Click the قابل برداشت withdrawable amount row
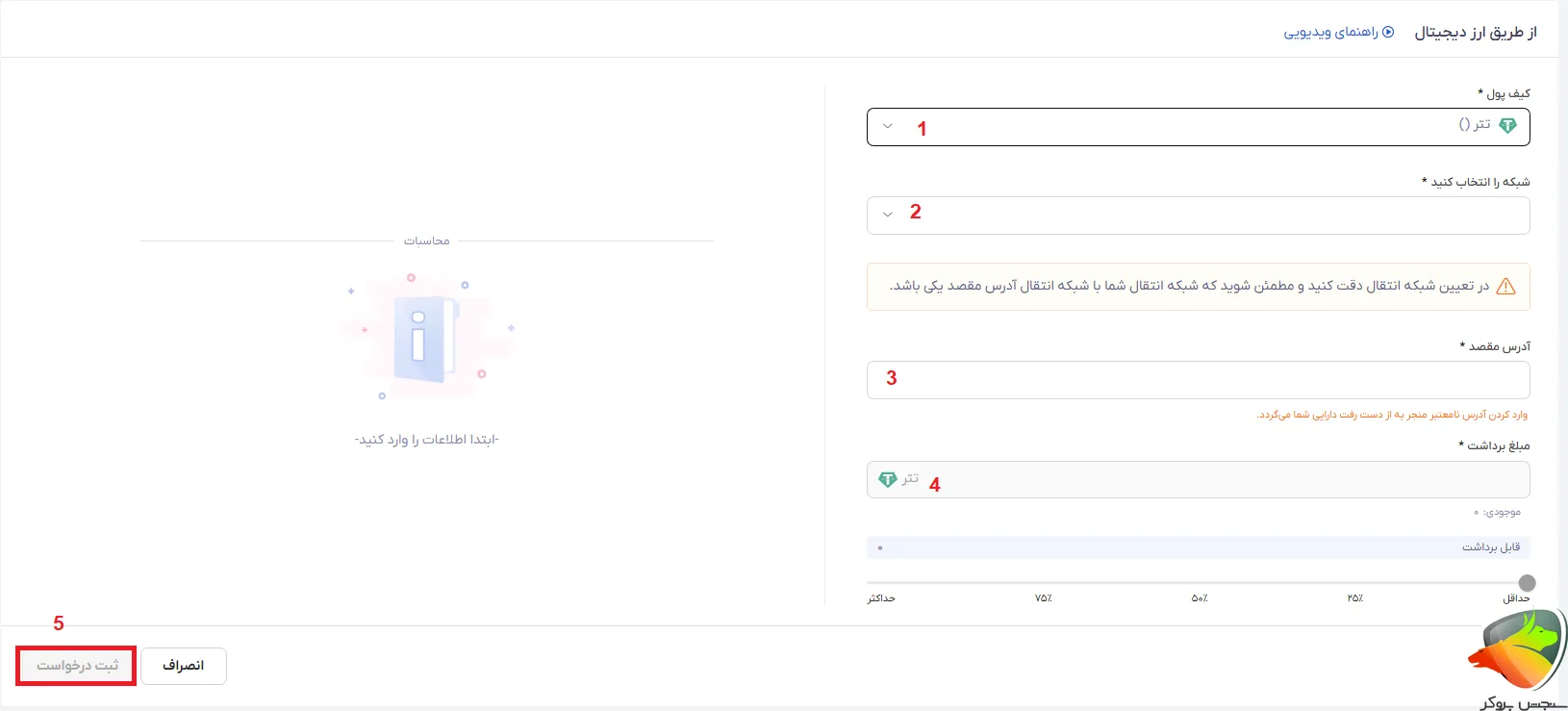This screenshot has width=1568, height=711. (1198, 547)
